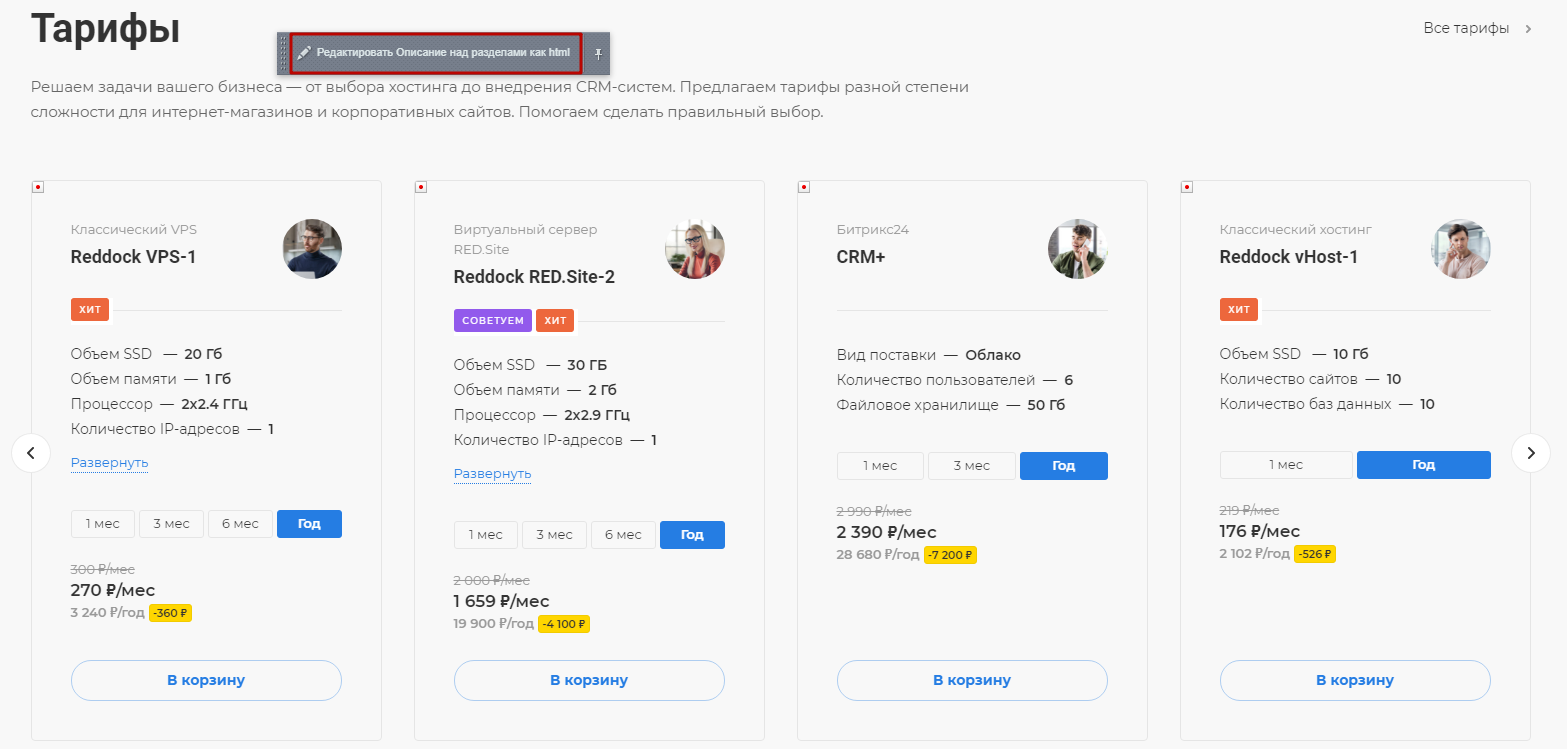This screenshot has width=1567, height=749.
Task: Open the Reddock VPS-1 avatar photo
Action: pyautogui.click(x=312, y=249)
